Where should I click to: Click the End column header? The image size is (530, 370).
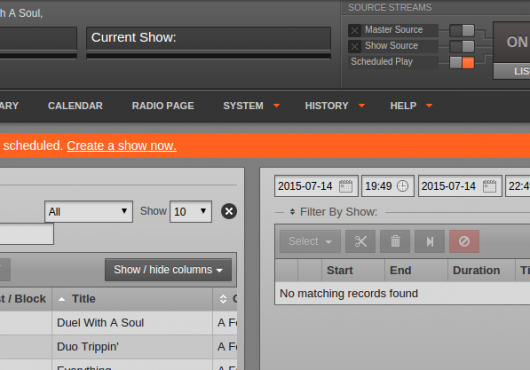coord(416,270)
